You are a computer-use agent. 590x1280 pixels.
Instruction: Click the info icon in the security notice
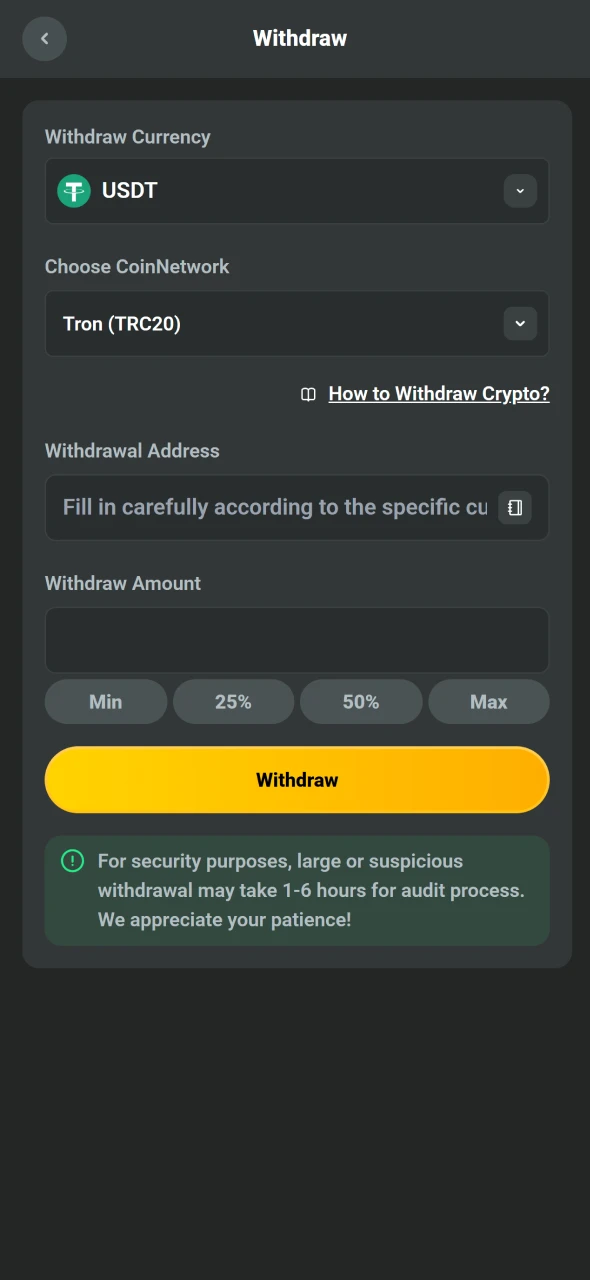71,860
